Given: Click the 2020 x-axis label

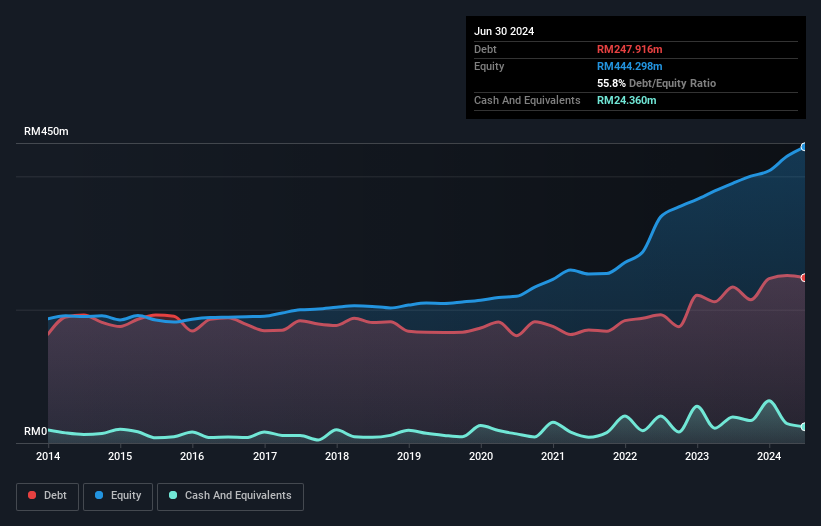Looking at the screenshot, I should pyautogui.click(x=481, y=456).
